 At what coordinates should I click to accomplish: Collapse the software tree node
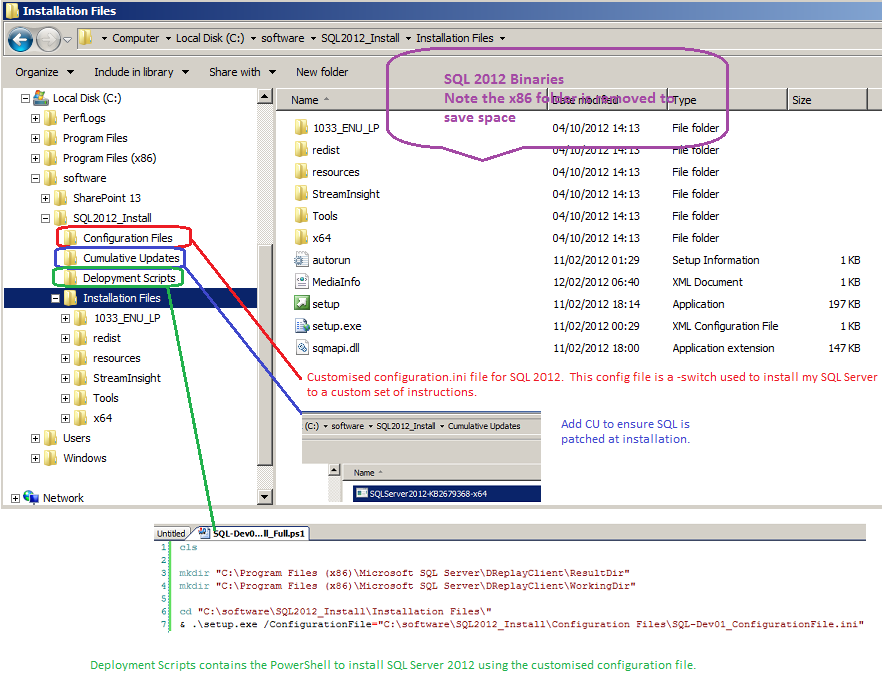[35, 179]
